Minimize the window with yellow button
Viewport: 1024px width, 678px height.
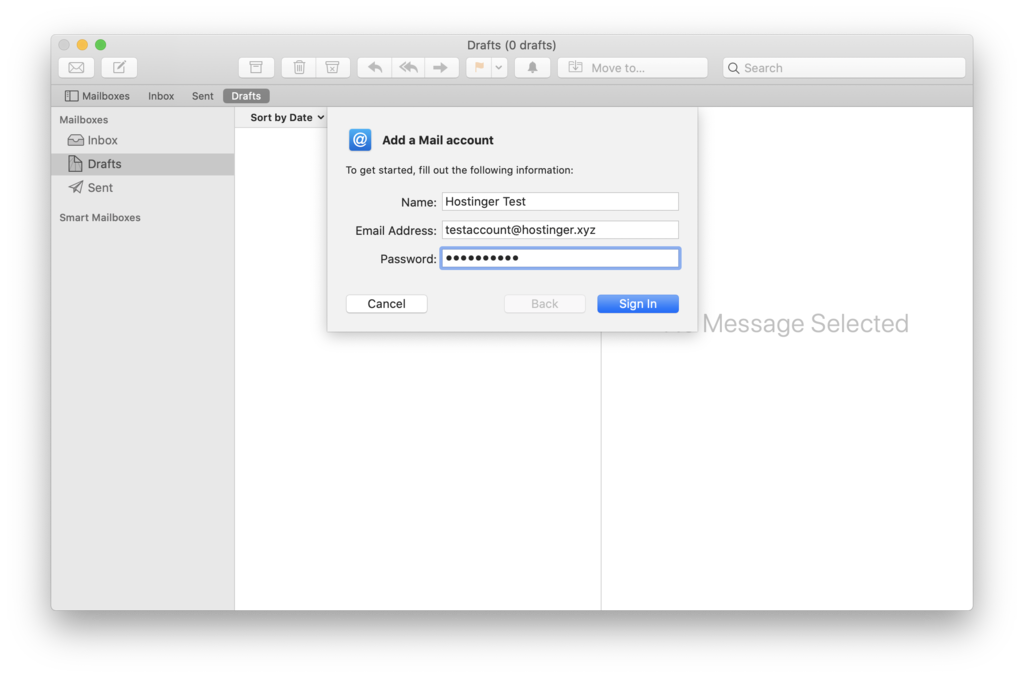tap(82, 44)
